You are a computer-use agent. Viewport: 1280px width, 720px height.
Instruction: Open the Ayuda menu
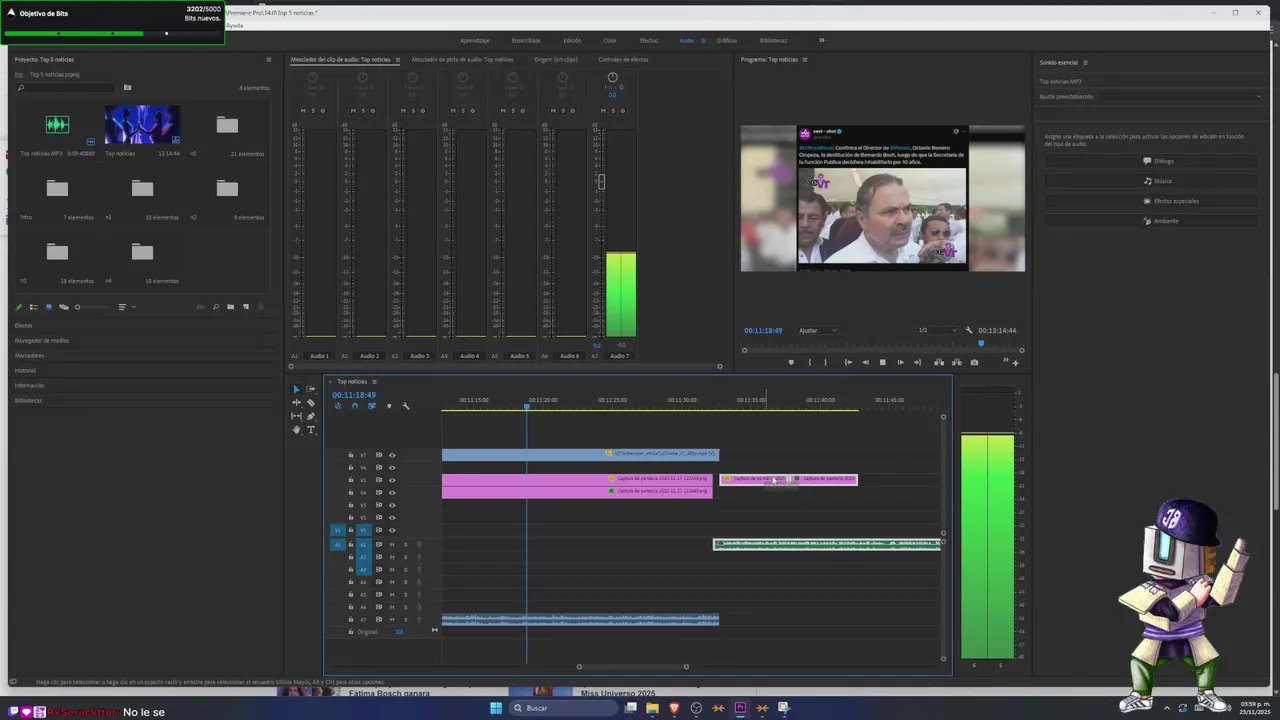[x=235, y=25]
